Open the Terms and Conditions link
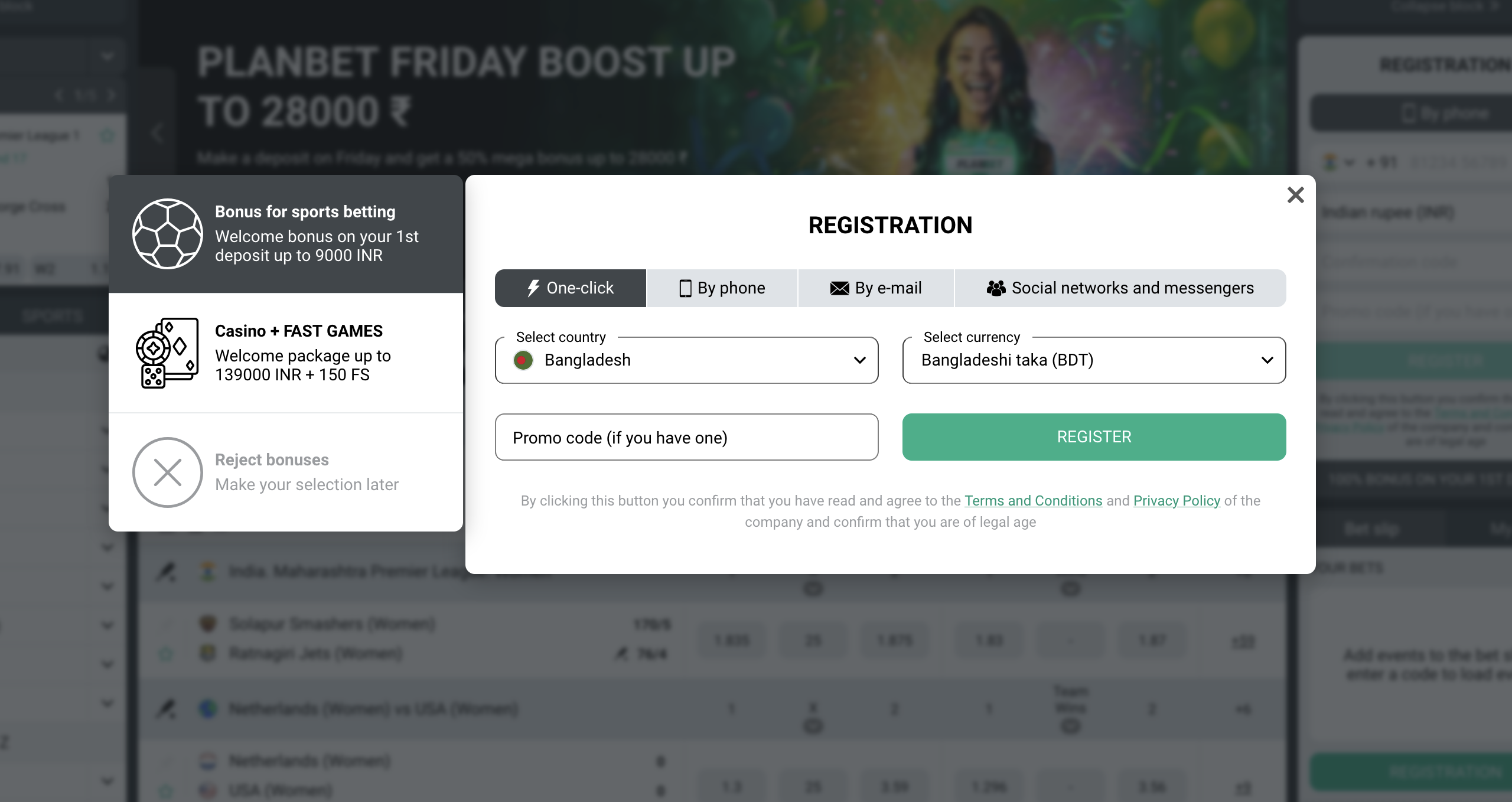The image size is (1512, 802). point(1033,501)
